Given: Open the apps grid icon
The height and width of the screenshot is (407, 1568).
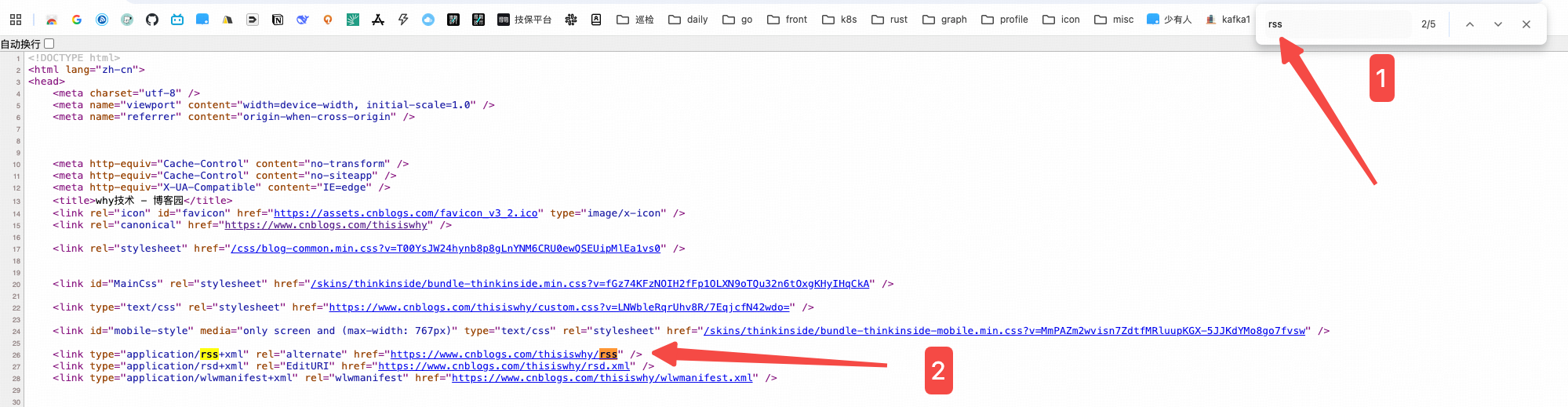Looking at the screenshot, I should [16, 20].
